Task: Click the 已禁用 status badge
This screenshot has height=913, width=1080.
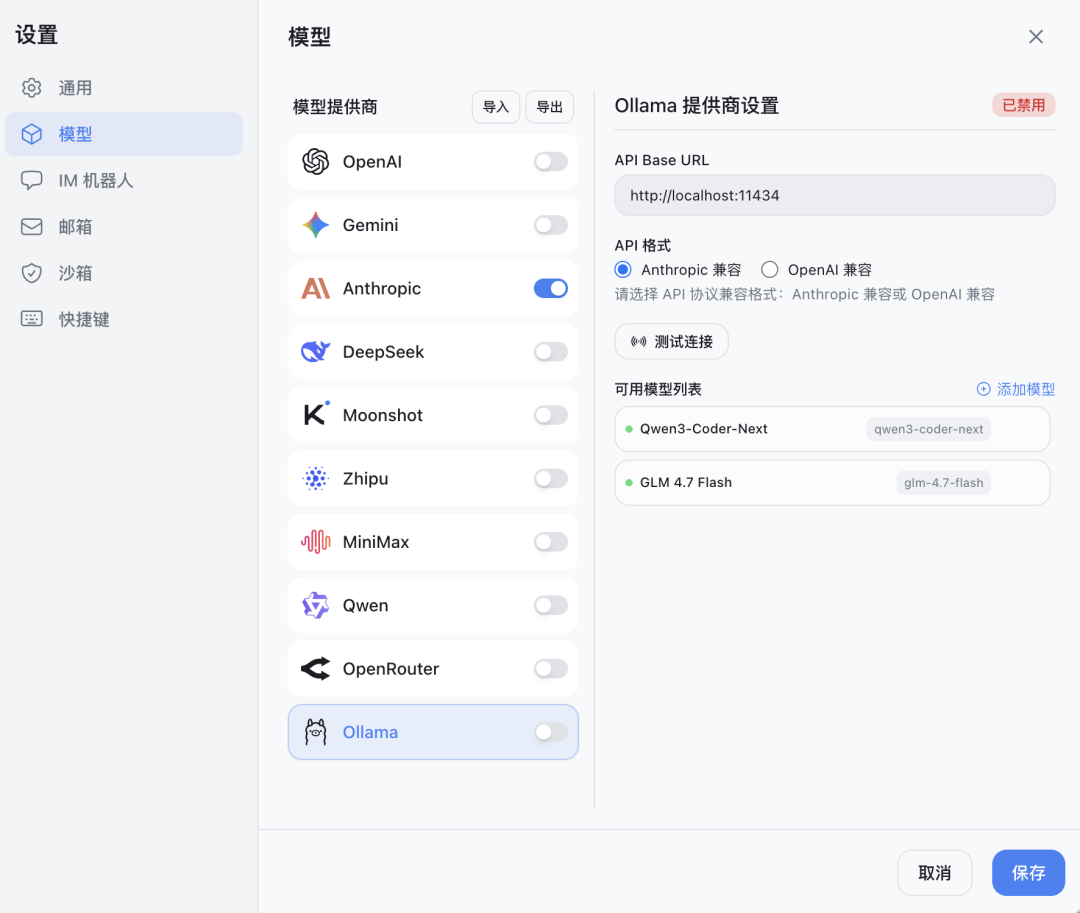Action: click(1024, 105)
